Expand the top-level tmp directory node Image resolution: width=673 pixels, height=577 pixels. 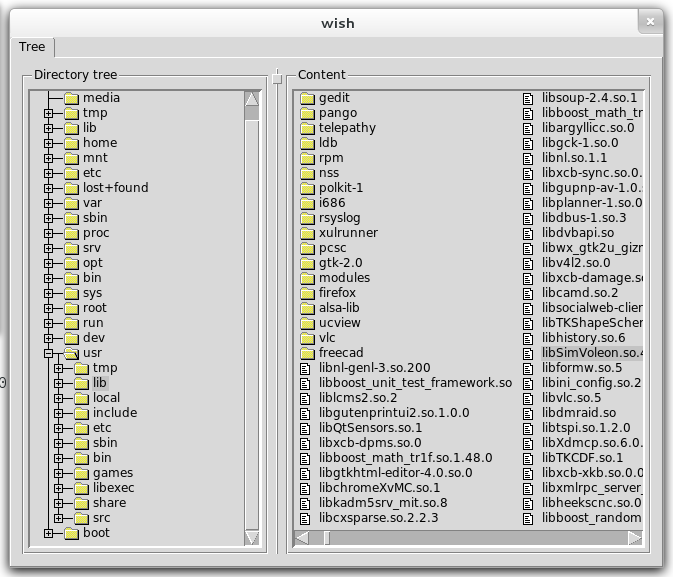click(49, 113)
